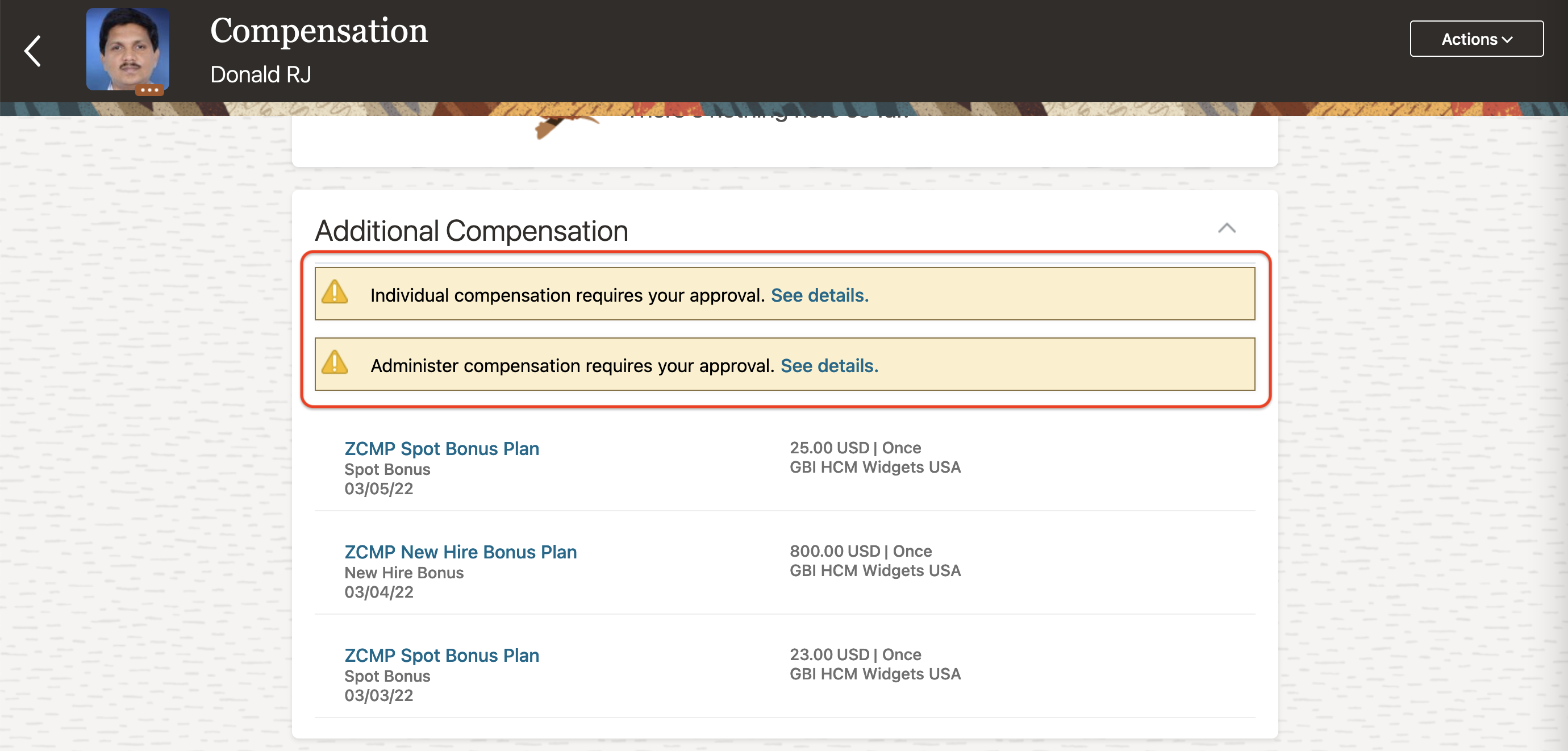Open ZCMP Spot Bonus Plan dated 03/03/22
Screen dimensions: 1568x751
pos(441,656)
